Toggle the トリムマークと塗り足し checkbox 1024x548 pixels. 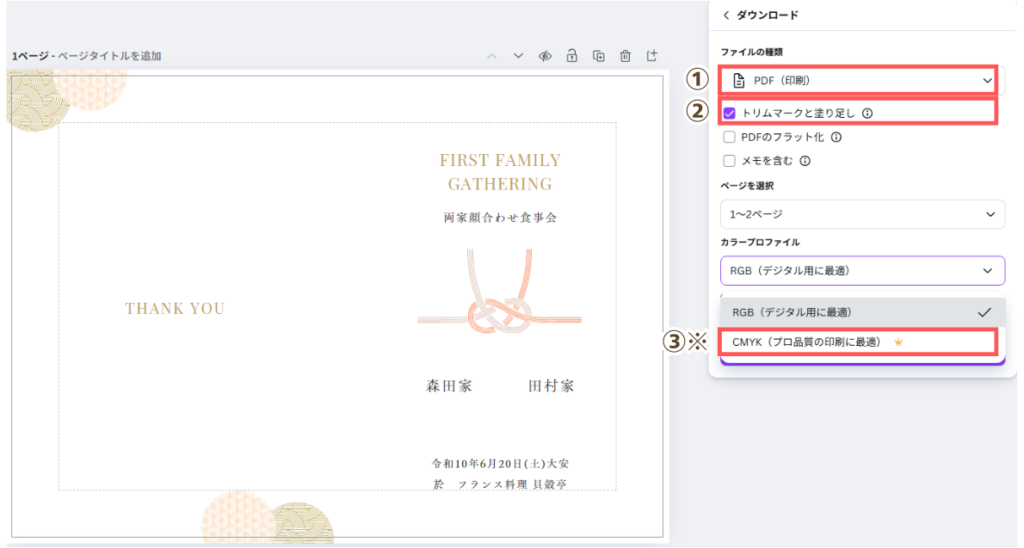(729, 113)
